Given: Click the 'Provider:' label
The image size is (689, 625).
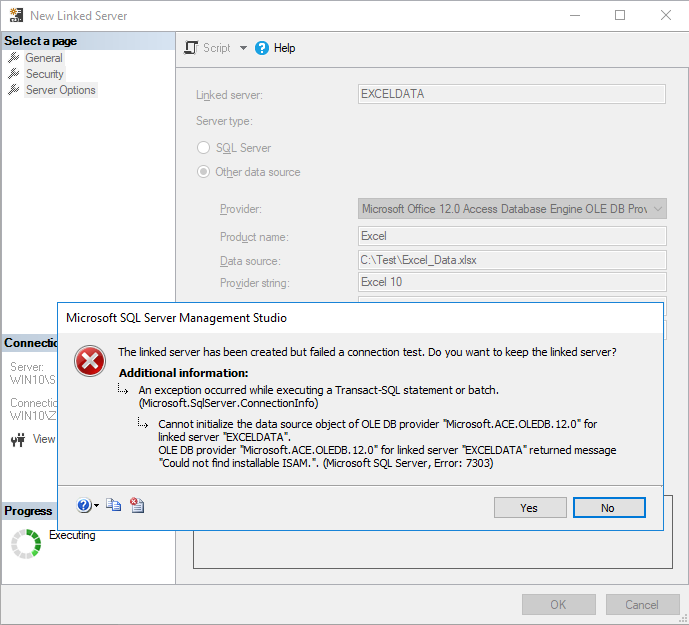Looking at the screenshot, I should (x=241, y=209).
